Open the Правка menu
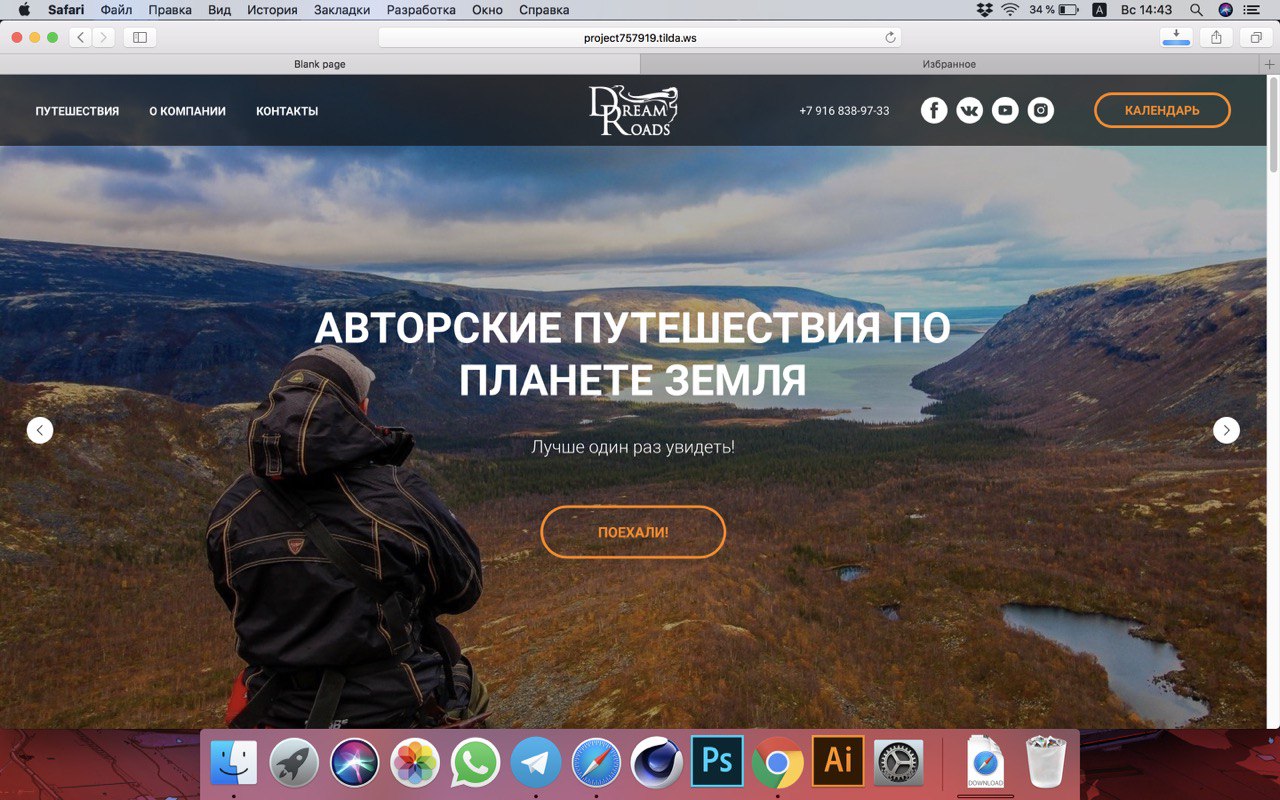This screenshot has width=1280, height=800. 170,10
